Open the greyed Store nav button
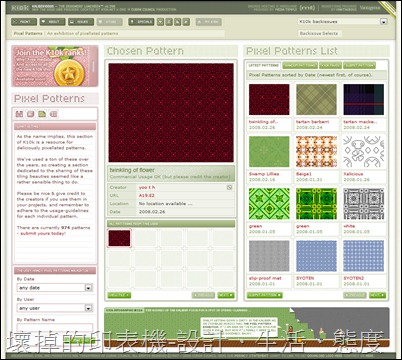The height and width of the screenshot is (360, 402). click(x=110, y=22)
